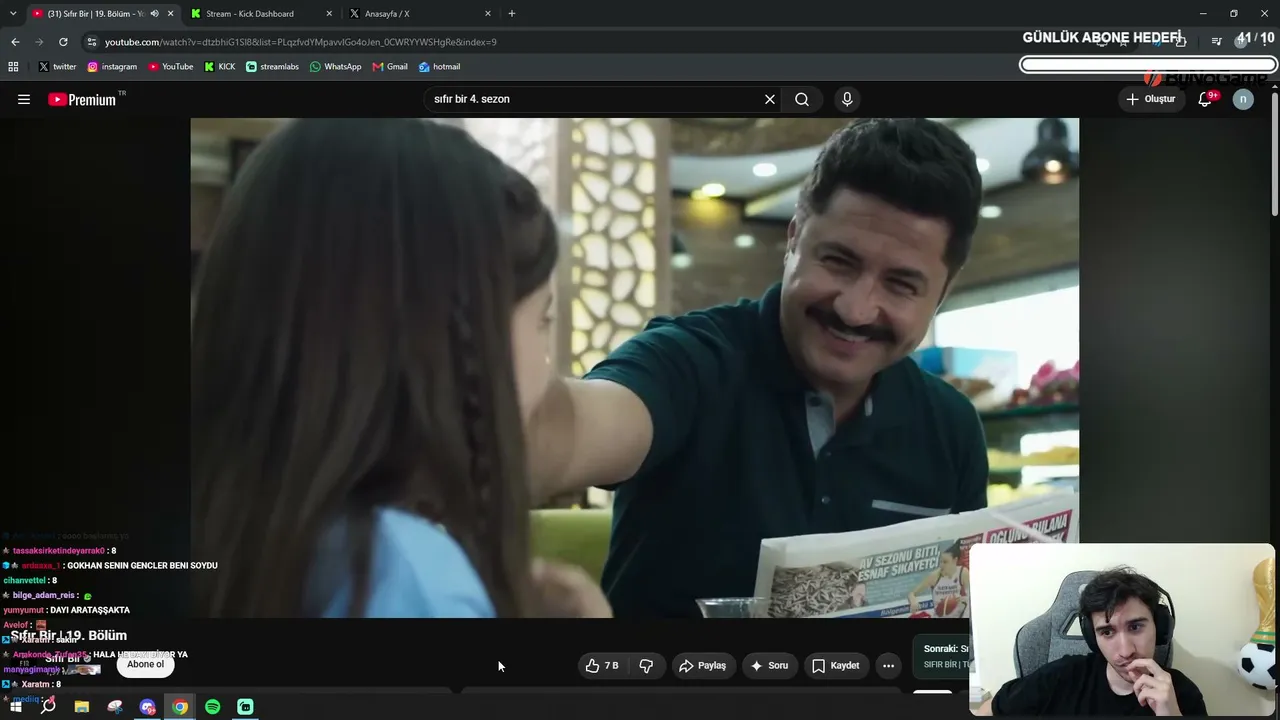Share the video via Paylaş
The width and height of the screenshot is (1280, 720).
tap(702, 666)
